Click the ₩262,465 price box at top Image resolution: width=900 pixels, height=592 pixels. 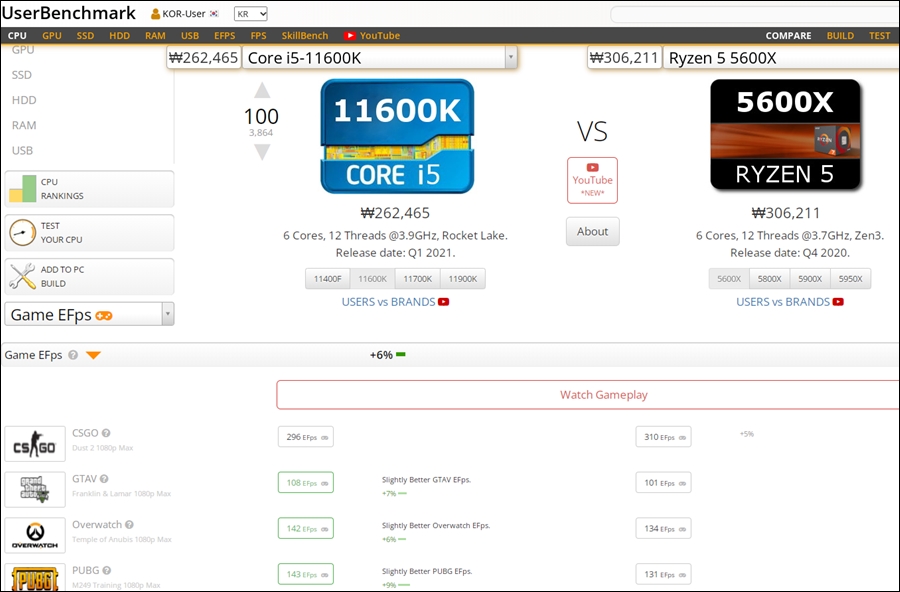point(204,58)
